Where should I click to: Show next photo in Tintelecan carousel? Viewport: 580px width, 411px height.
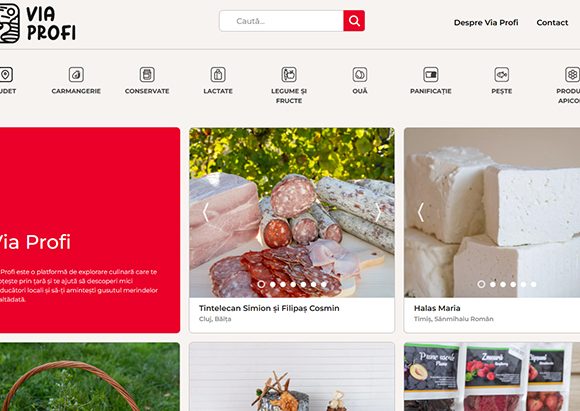coord(378,212)
